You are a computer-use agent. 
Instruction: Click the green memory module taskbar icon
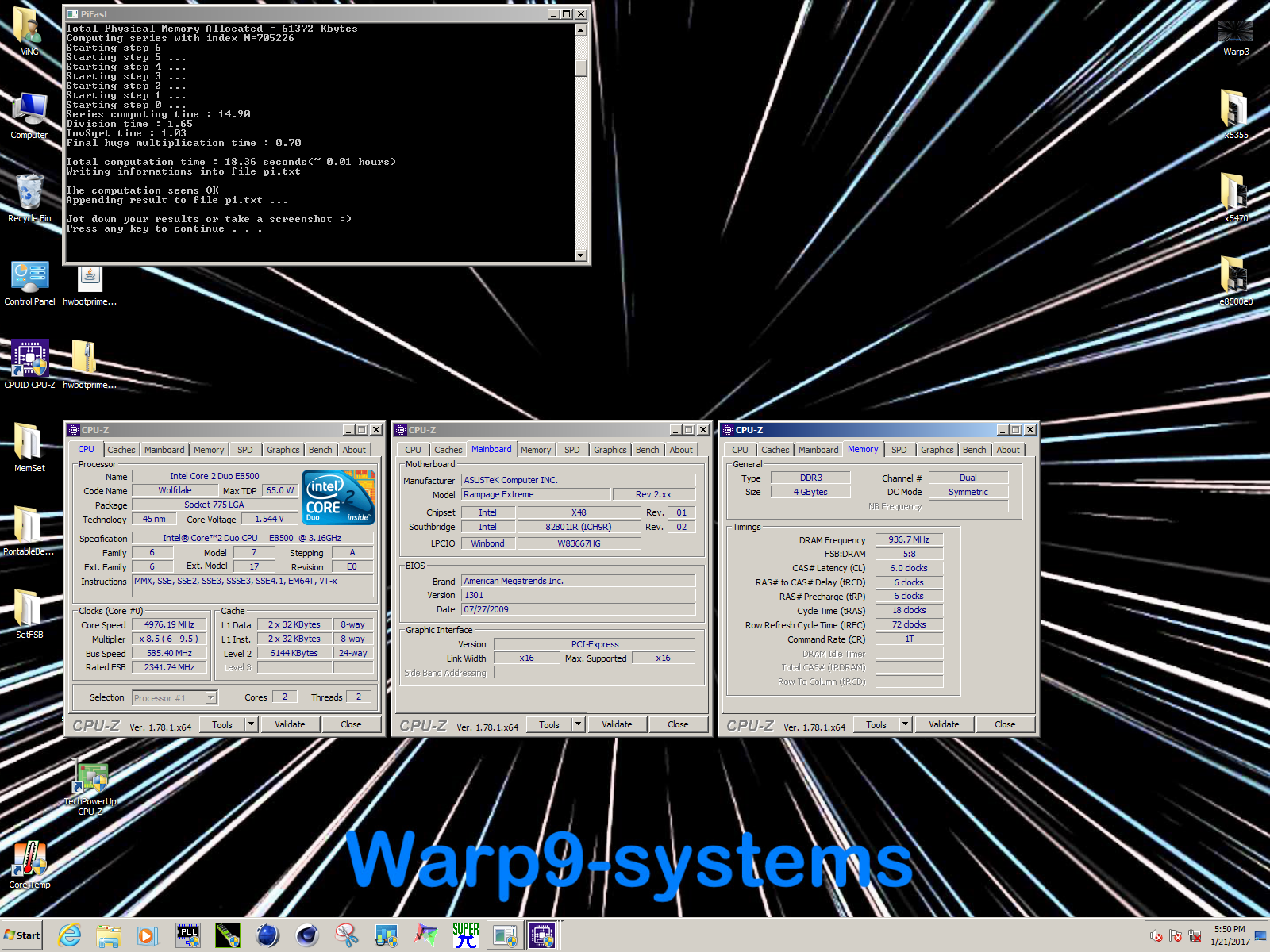click(228, 936)
